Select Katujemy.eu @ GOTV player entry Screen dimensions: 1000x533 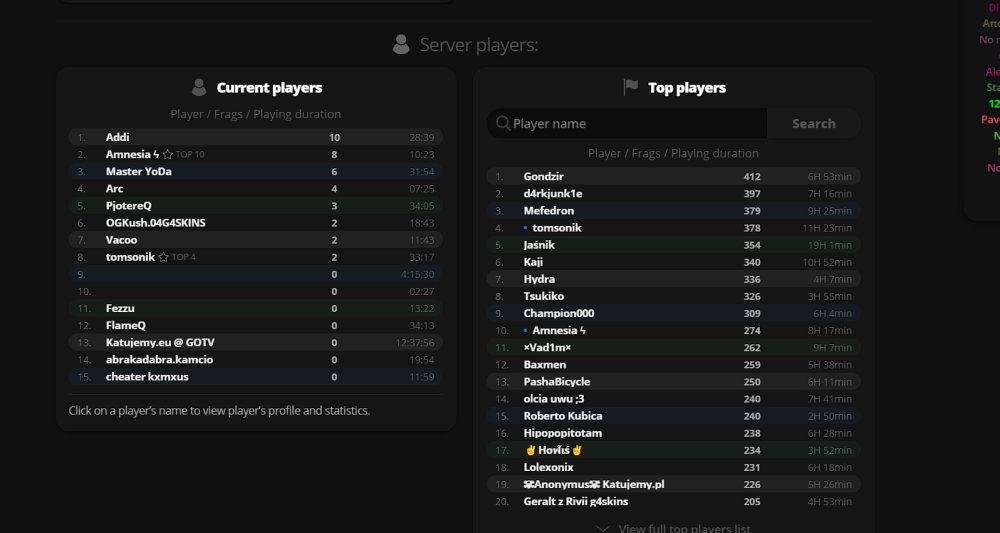160,342
